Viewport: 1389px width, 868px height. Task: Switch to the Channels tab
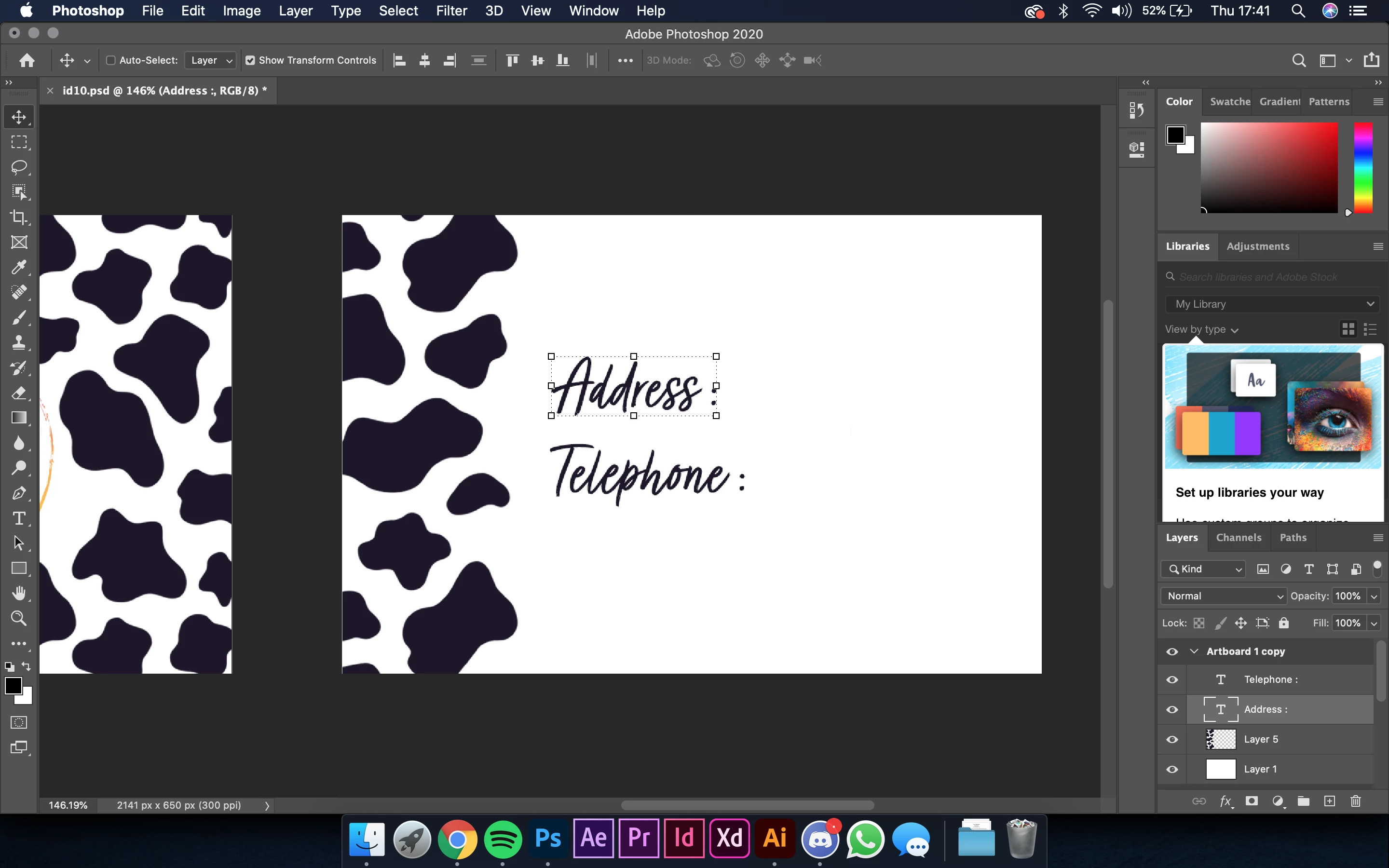(1239, 537)
